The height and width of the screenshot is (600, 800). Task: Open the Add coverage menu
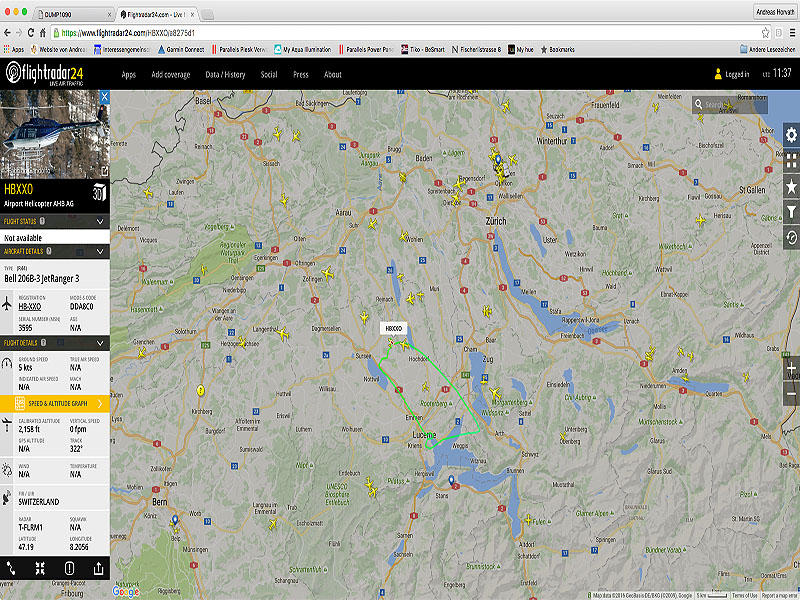click(x=171, y=74)
